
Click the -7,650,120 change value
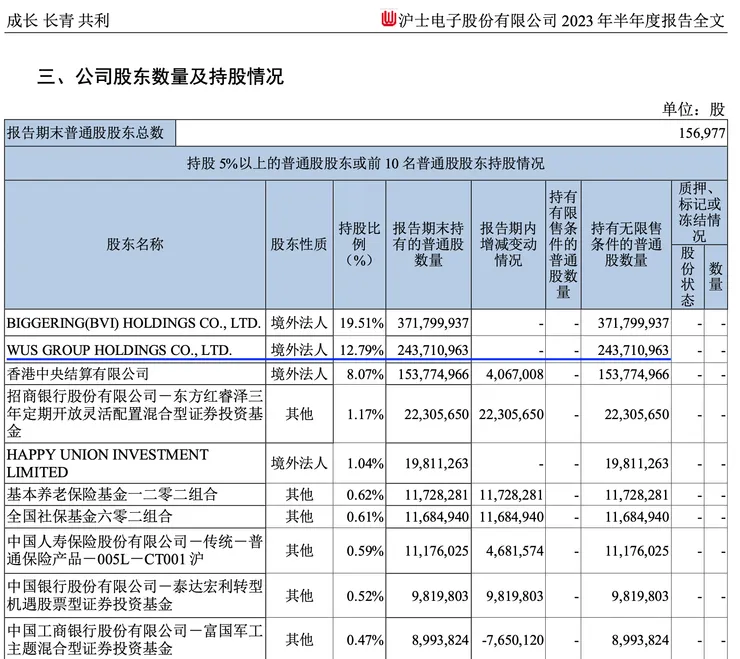513,640
